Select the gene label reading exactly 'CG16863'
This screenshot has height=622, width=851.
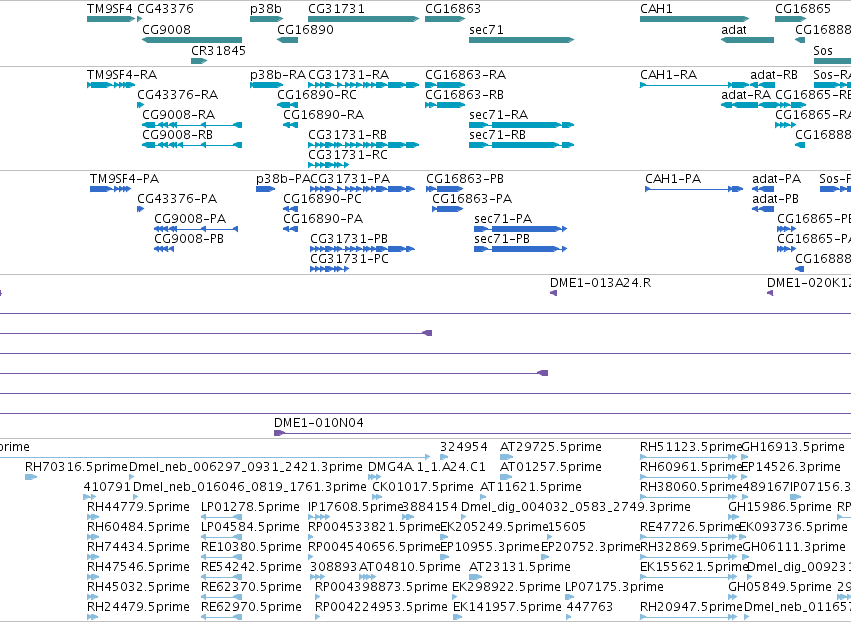[453, 9]
